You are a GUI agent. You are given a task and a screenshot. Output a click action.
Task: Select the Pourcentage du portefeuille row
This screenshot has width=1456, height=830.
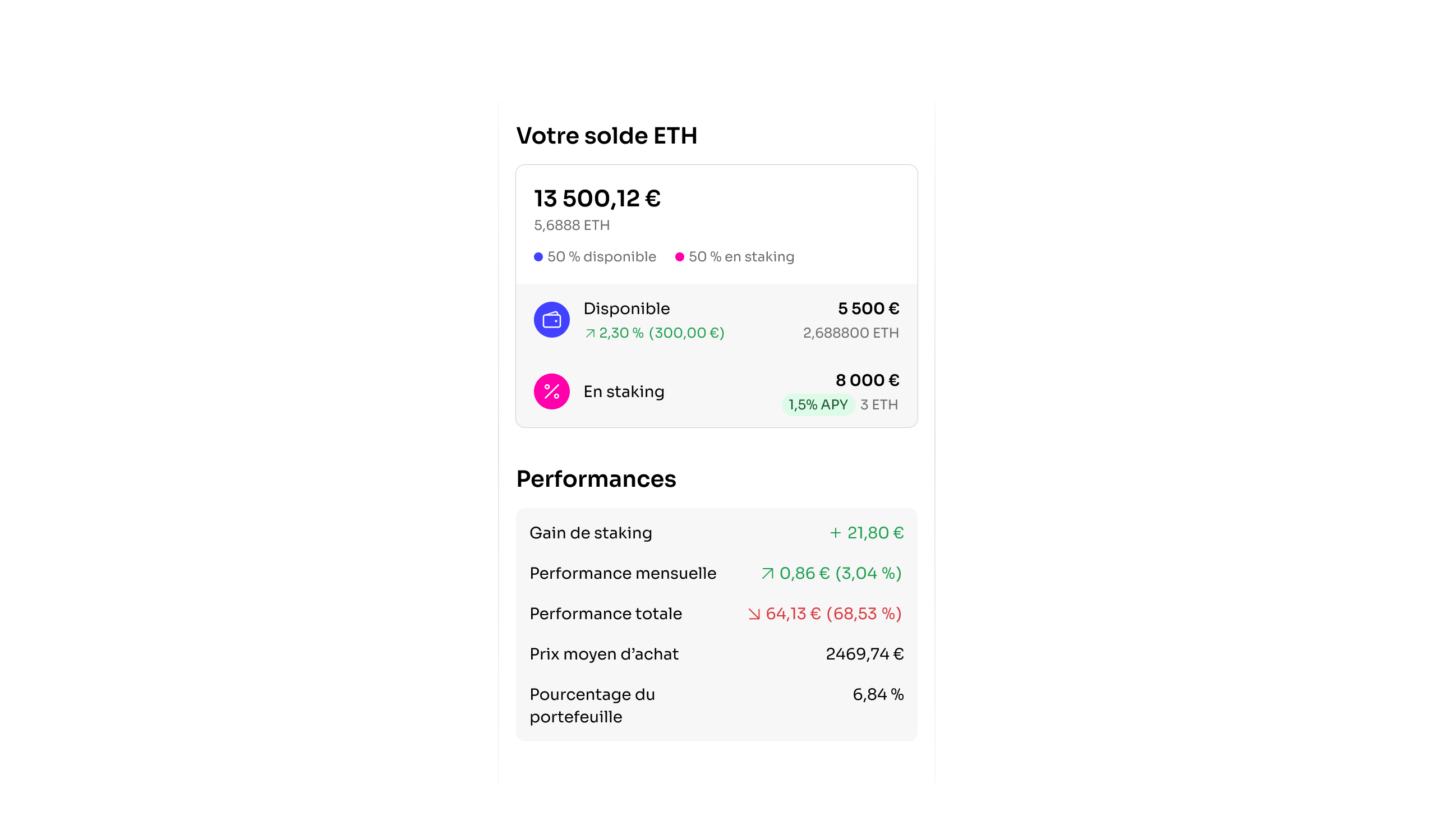[716, 705]
